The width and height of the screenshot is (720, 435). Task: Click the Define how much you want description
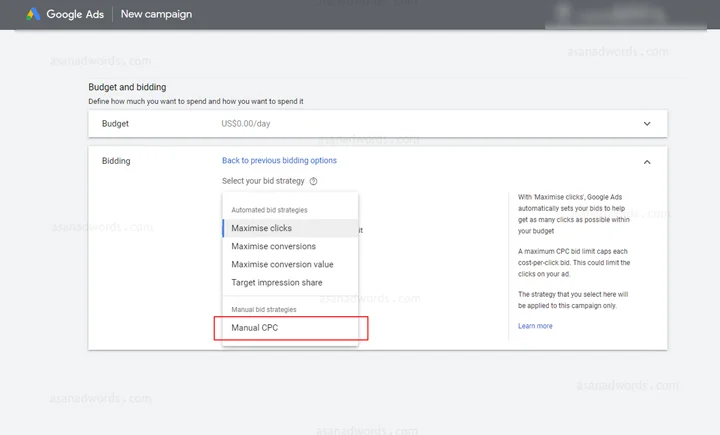coord(196,101)
